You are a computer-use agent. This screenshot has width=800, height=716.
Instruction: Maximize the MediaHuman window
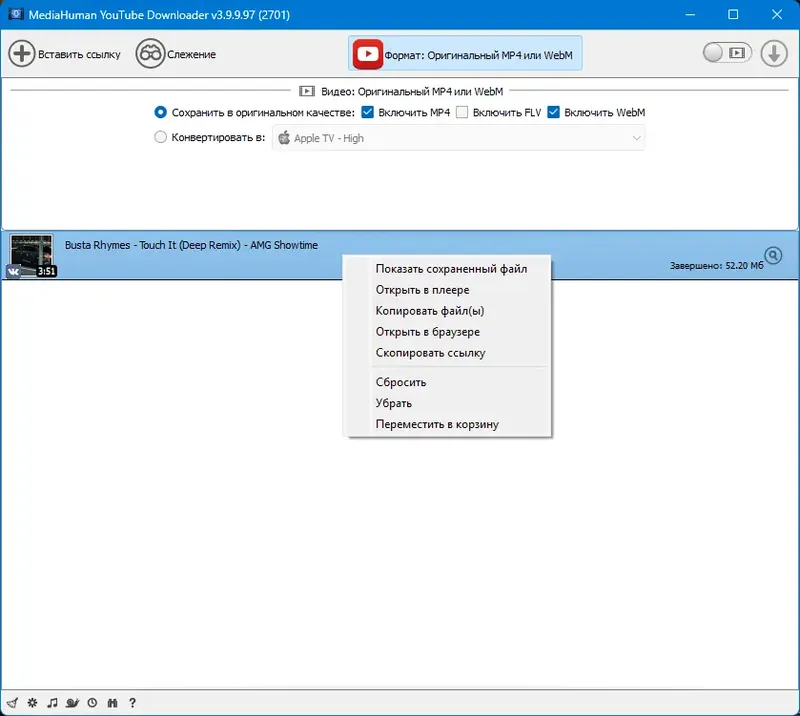tap(733, 14)
